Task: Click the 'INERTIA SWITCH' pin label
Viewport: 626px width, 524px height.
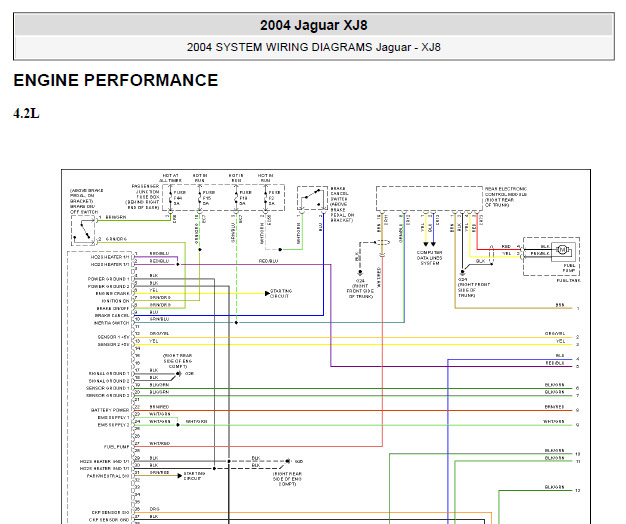Action: coord(112,323)
